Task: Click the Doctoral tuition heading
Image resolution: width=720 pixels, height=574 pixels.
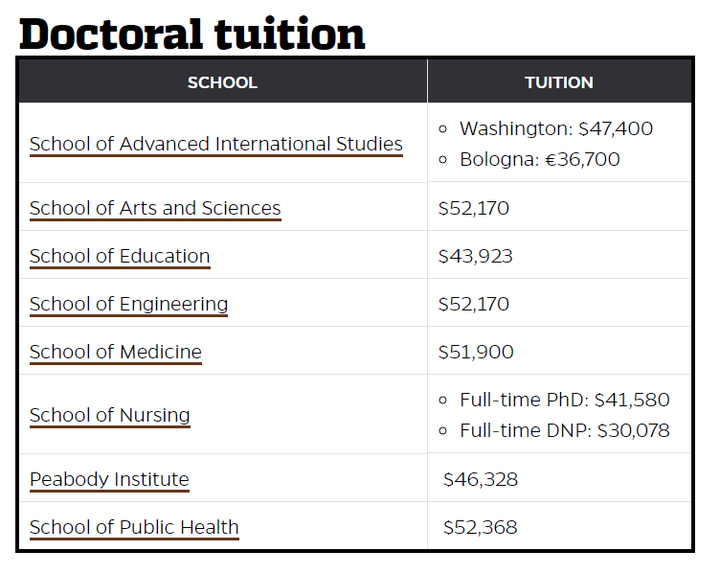Action: [192, 33]
